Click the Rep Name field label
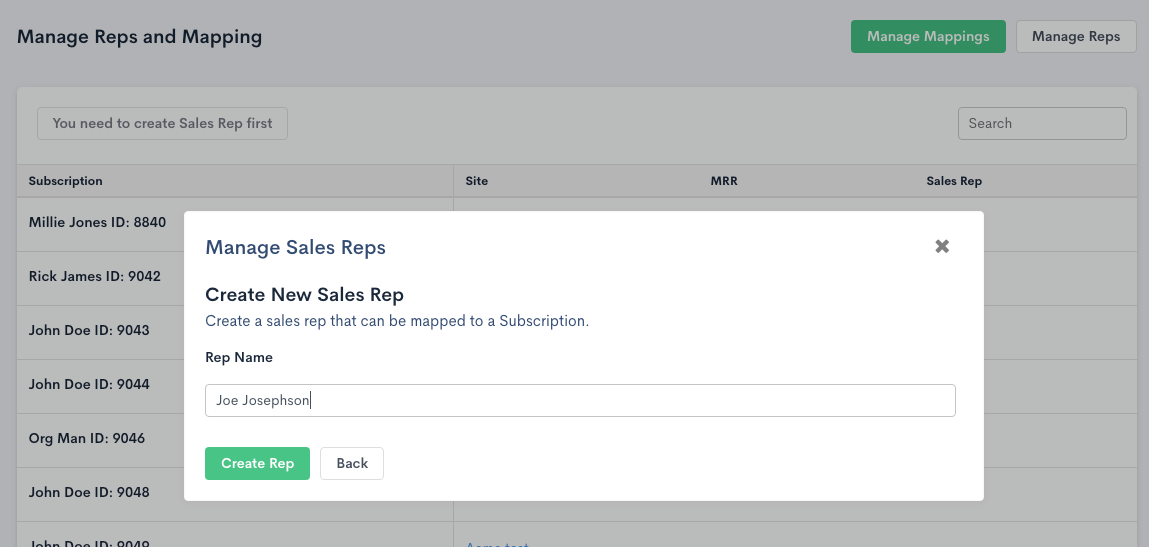This screenshot has height=547, width=1149. coord(239,357)
